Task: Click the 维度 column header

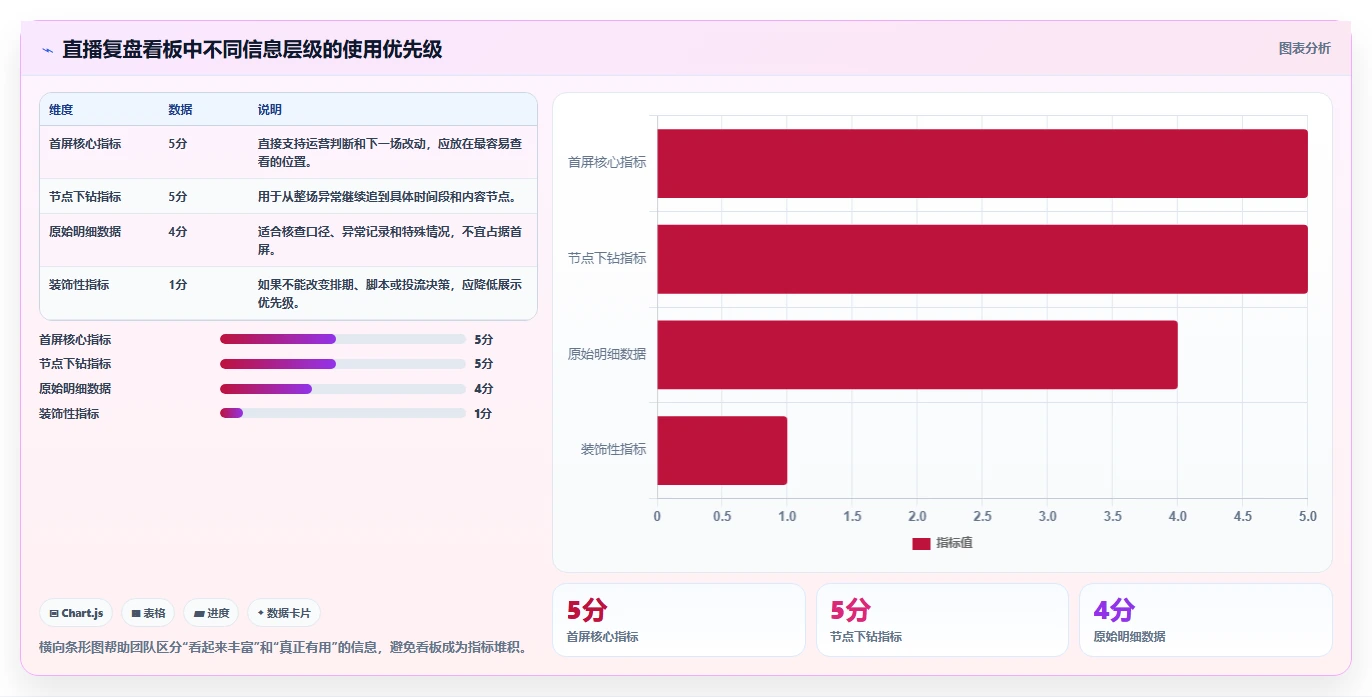Action: point(61,109)
